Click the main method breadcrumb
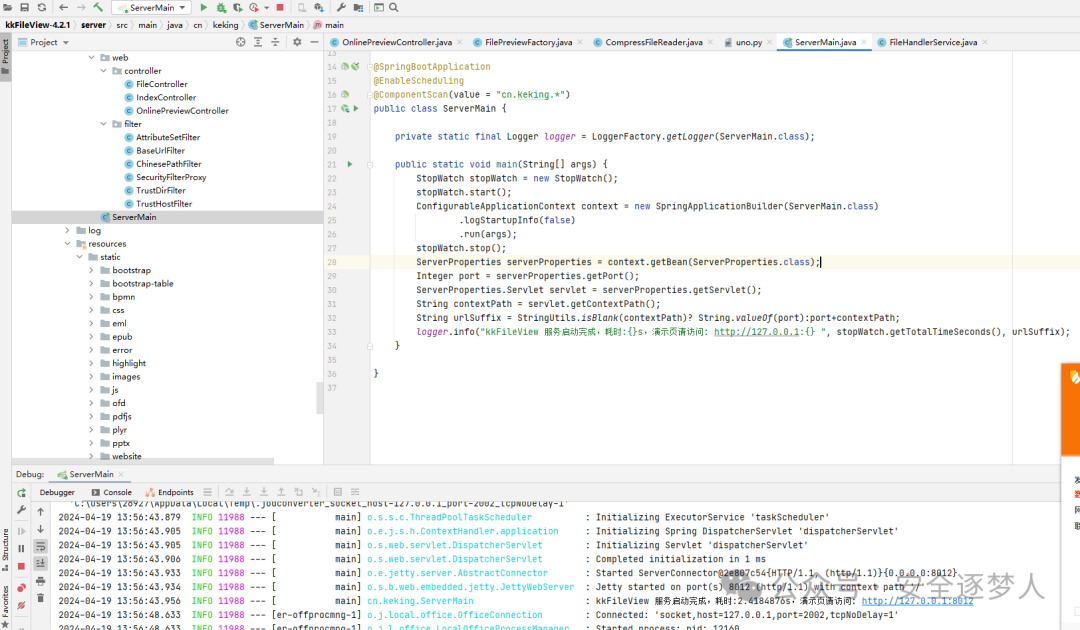 329,25
